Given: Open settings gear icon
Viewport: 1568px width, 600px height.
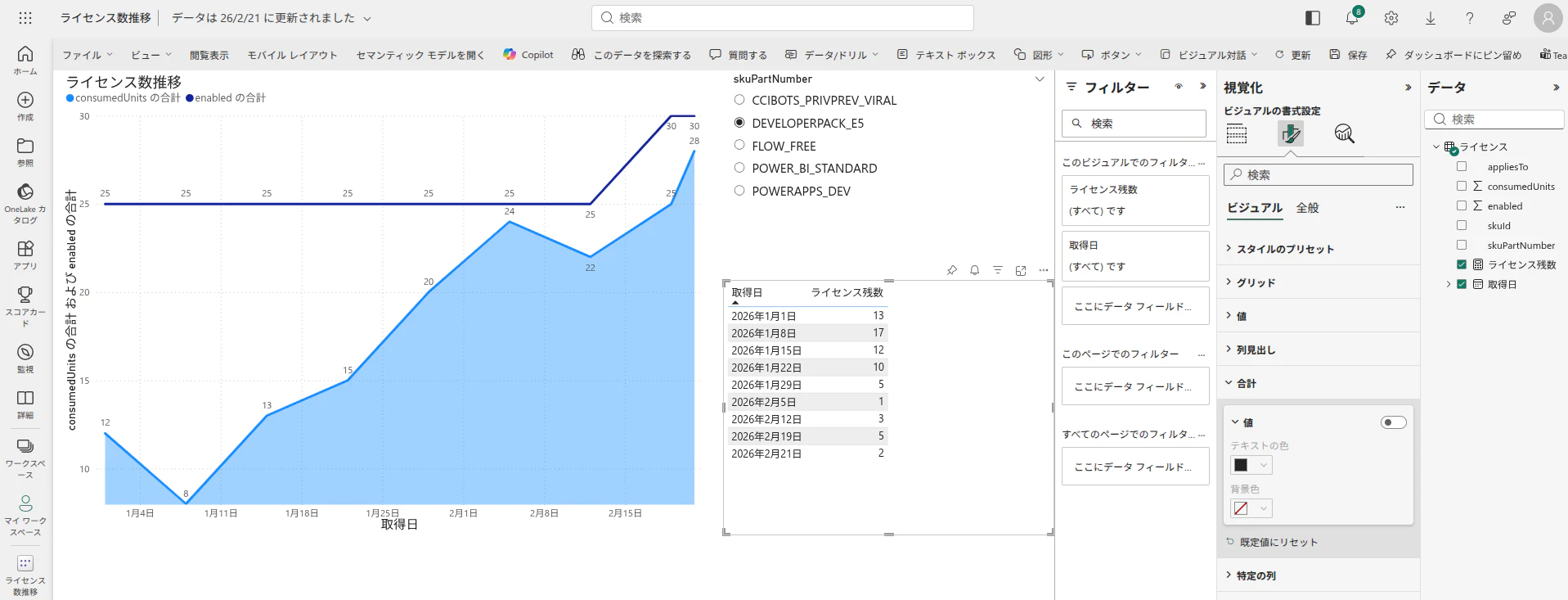Looking at the screenshot, I should pos(1391,18).
